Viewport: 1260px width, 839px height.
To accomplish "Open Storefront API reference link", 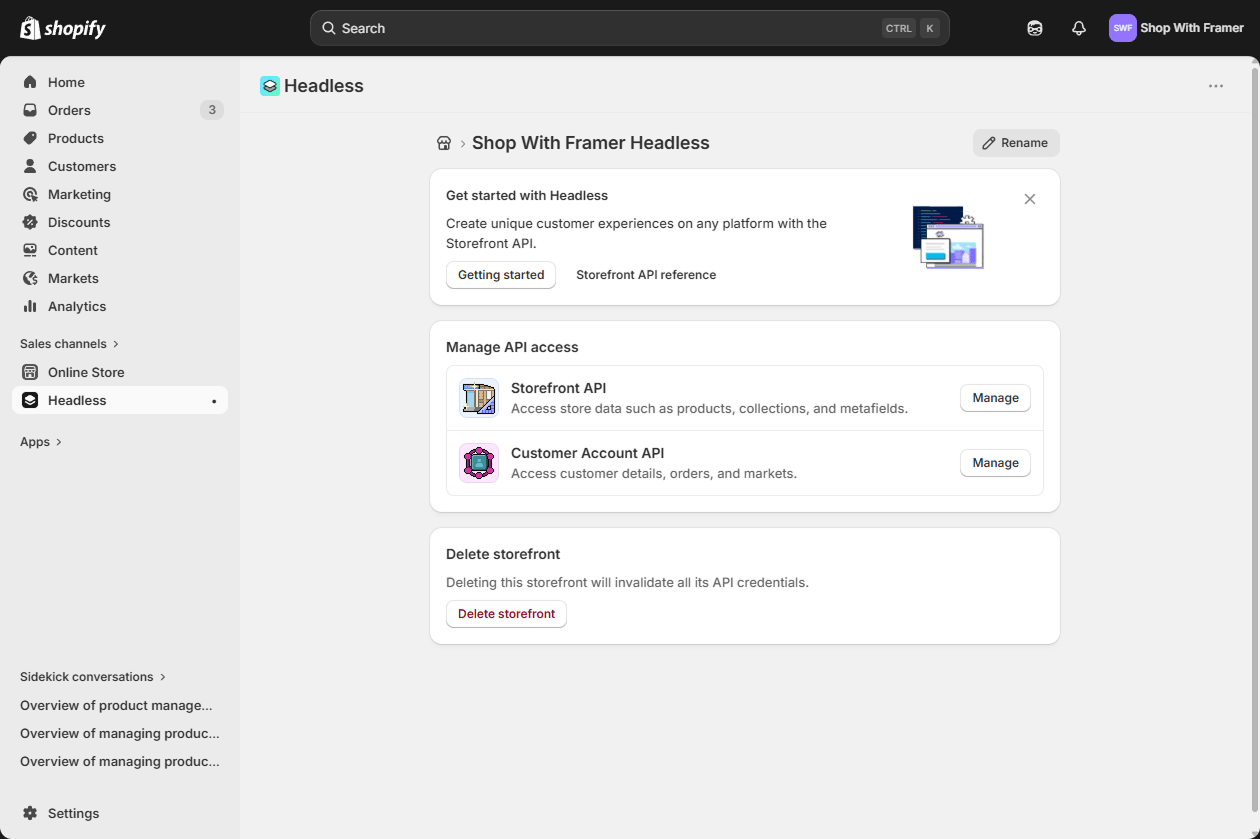I will [646, 275].
